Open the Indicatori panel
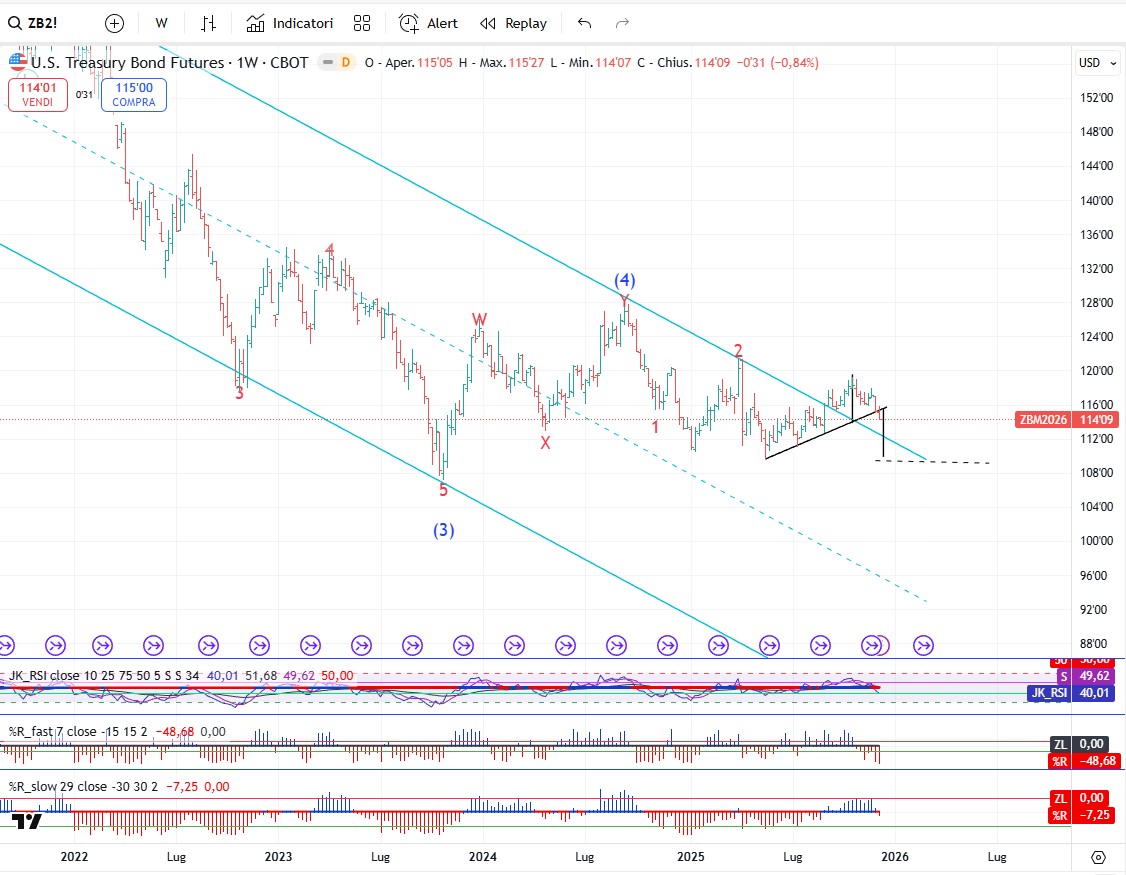 click(x=289, y=24)
